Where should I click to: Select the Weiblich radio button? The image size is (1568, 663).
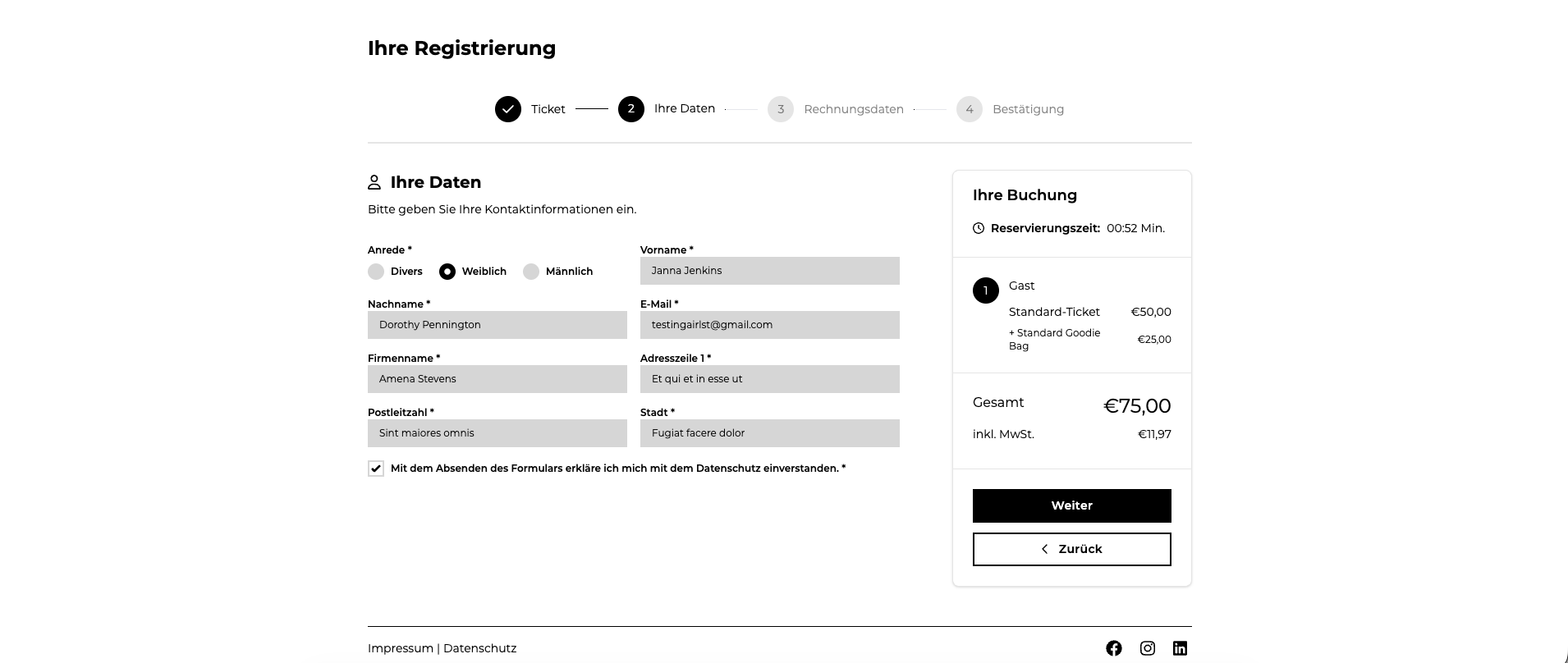(447, 272)
